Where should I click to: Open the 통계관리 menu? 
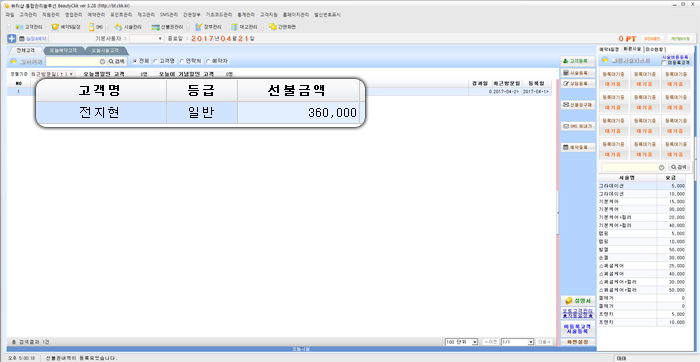coord(245,15)
